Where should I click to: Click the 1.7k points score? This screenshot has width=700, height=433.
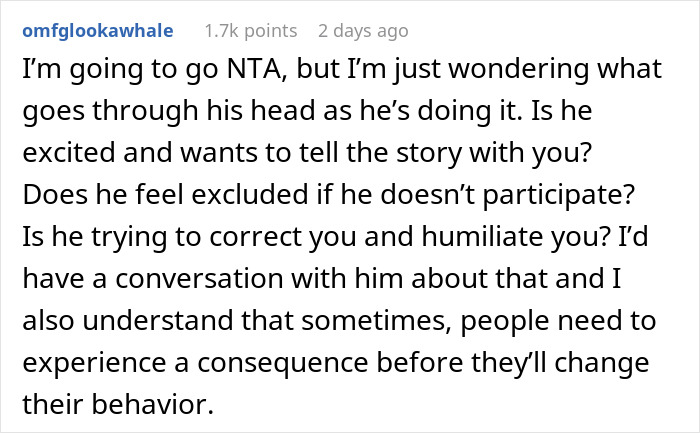(x=238, y=31)
